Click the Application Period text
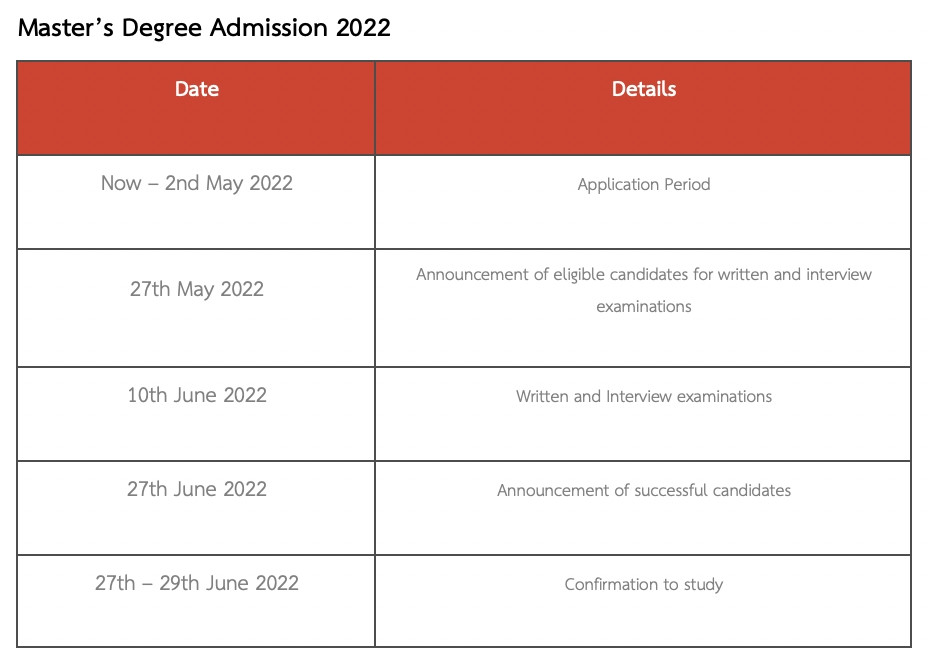The image size is (928, 664). click(643, 184)
